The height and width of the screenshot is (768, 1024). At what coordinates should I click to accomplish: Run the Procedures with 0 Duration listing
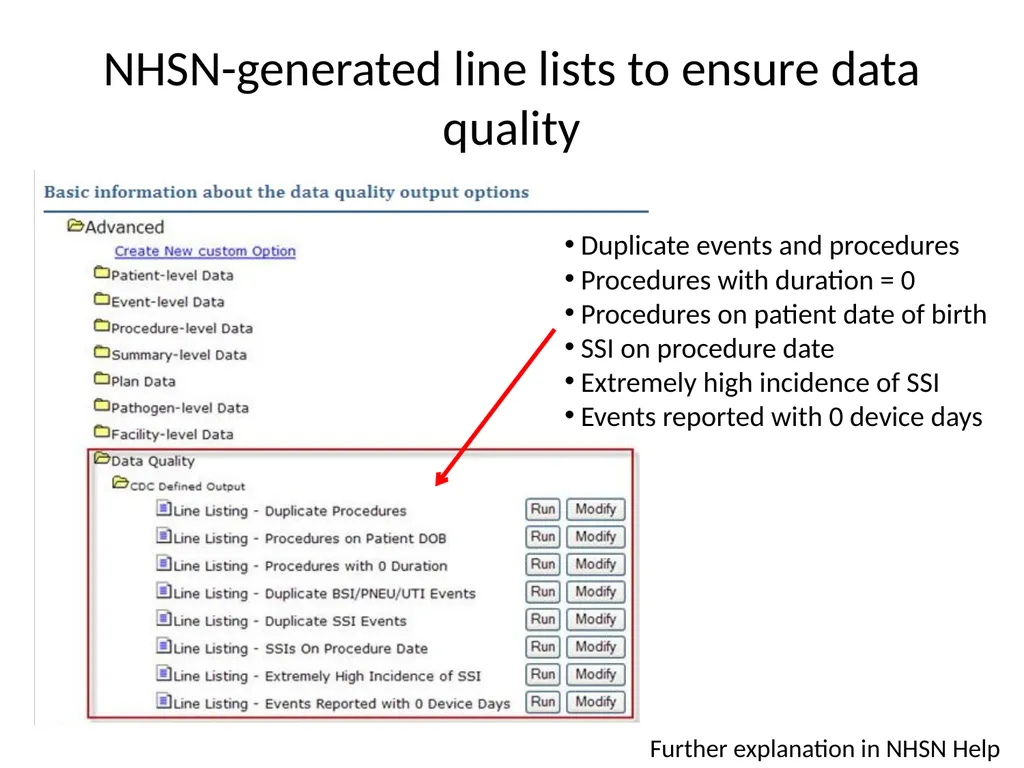pyautogui.click(x=543, y=564)
